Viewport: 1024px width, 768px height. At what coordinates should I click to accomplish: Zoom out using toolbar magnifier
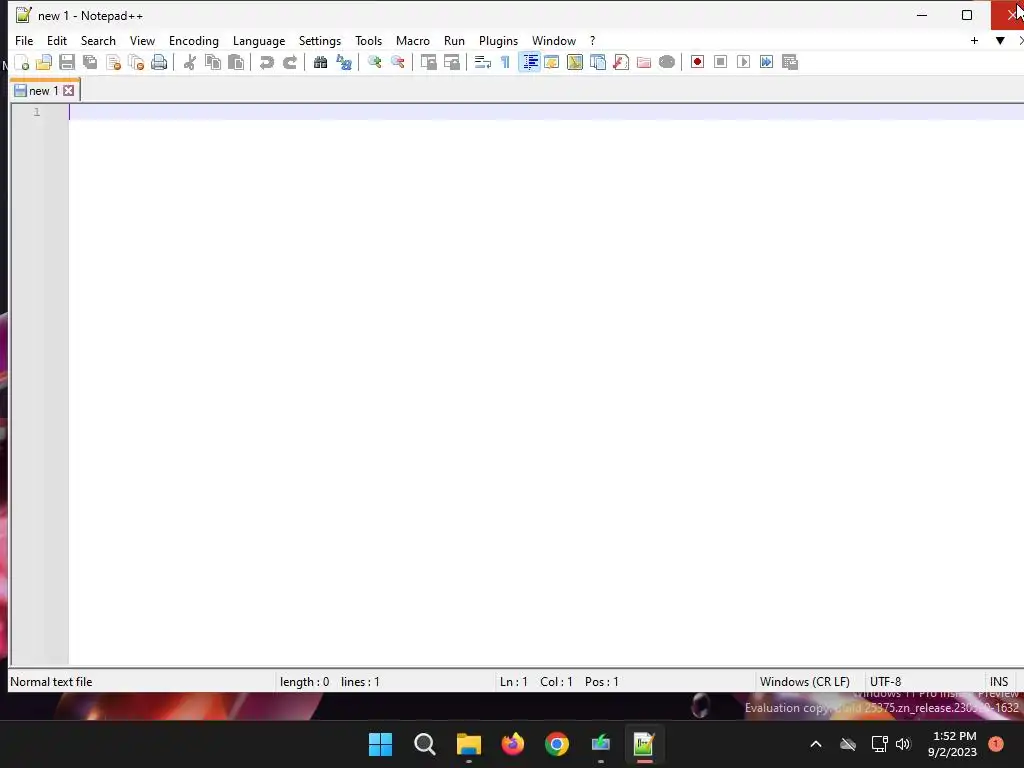(x=397, y=62)
